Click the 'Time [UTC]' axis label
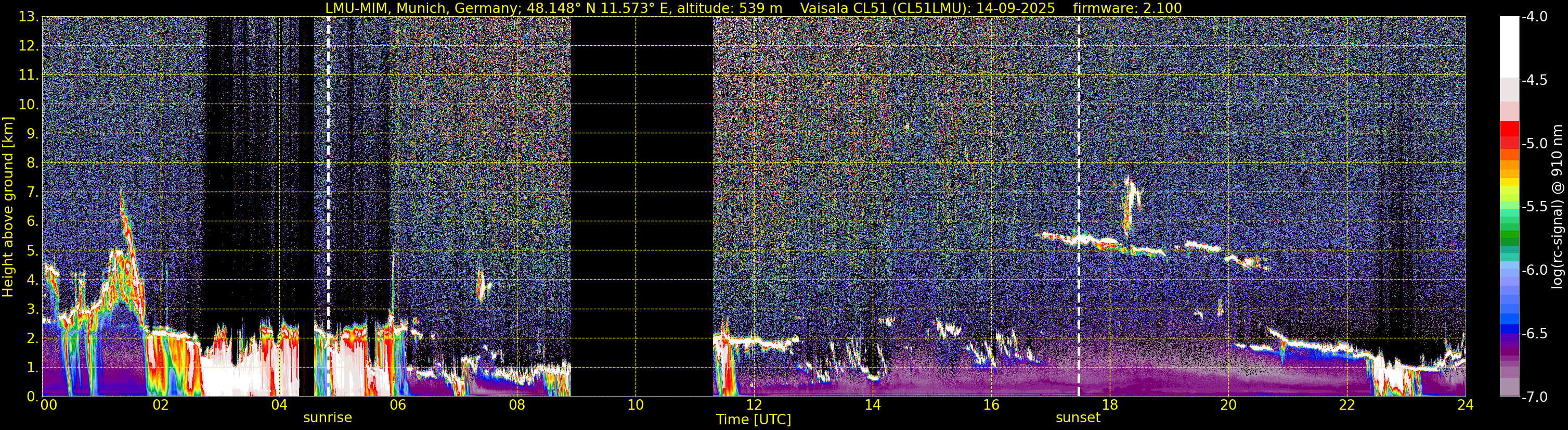This screenshot has height=430, width=1568. 754,420
